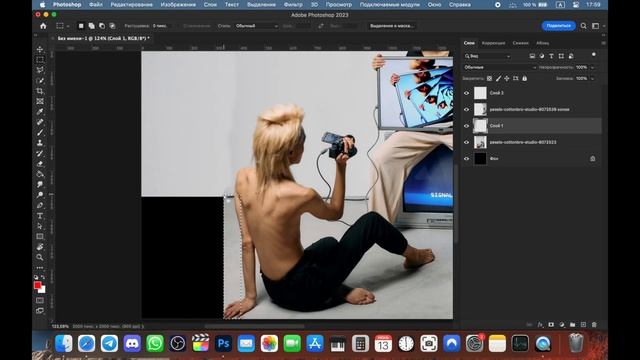Open the selection Style dropdown in options bar
The height and width of the screenshot is (360, 640).
point(257,26)
